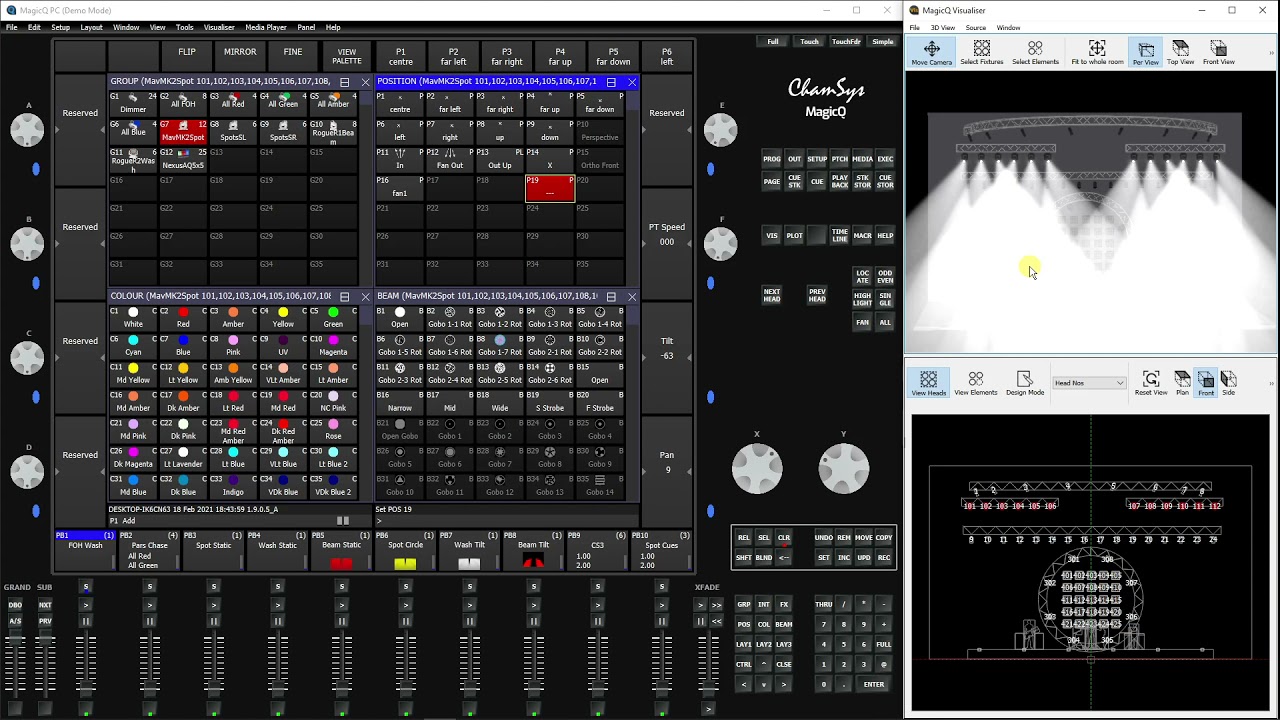Click the REC record button
Image resolution: width=1280 pixels, height=720 pixels.
[x=884, y=557]
